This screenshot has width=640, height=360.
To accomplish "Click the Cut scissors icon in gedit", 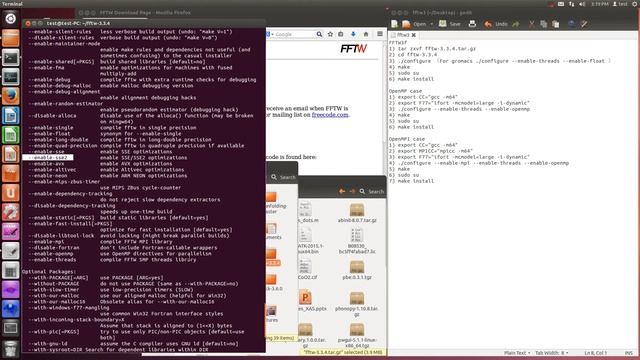I will pos(531,24).
